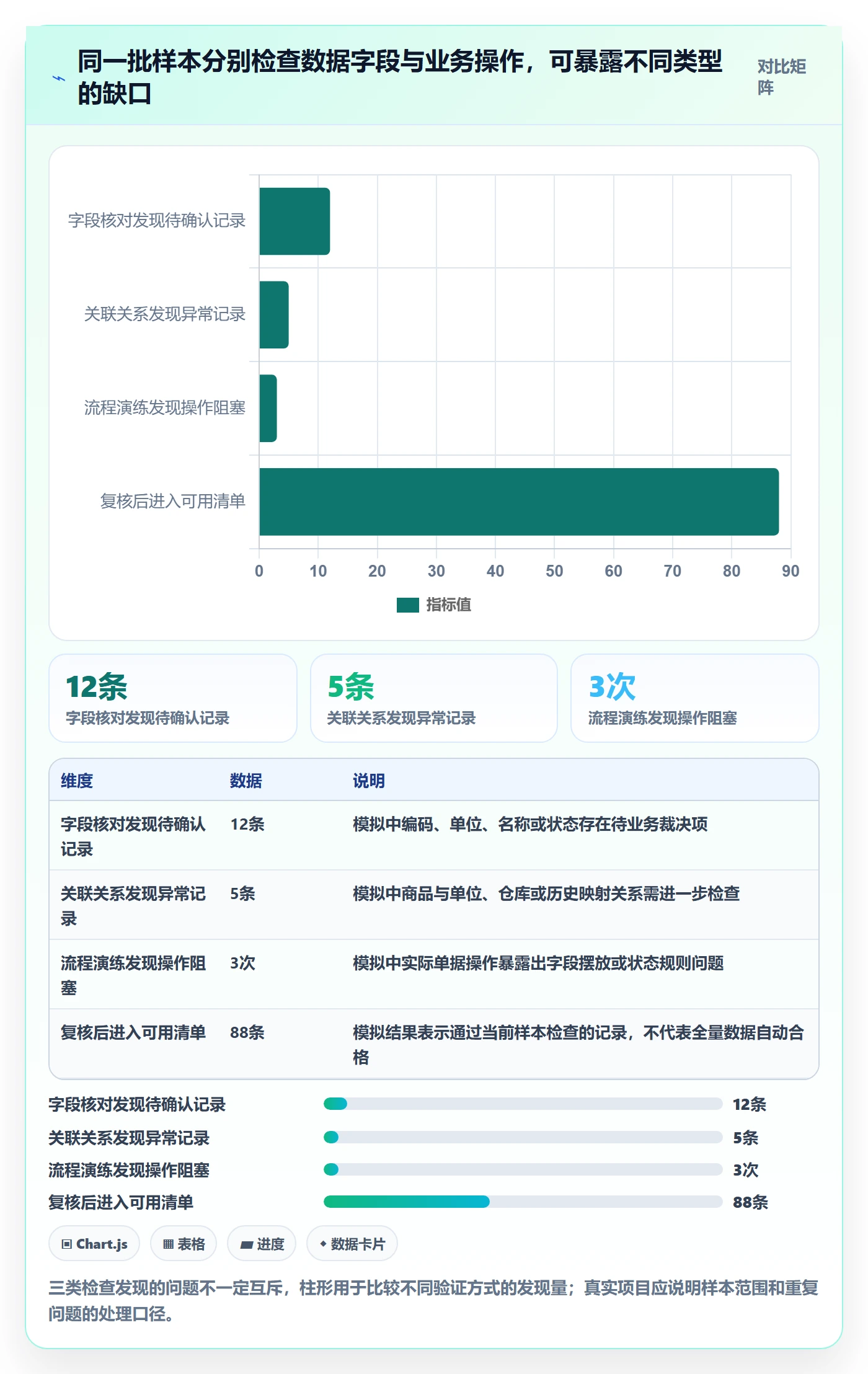The height and width of the screenshot is (1374, 868).
Task: Toggle the 指标值 legend color swatch
Action: tap(407, 605)
